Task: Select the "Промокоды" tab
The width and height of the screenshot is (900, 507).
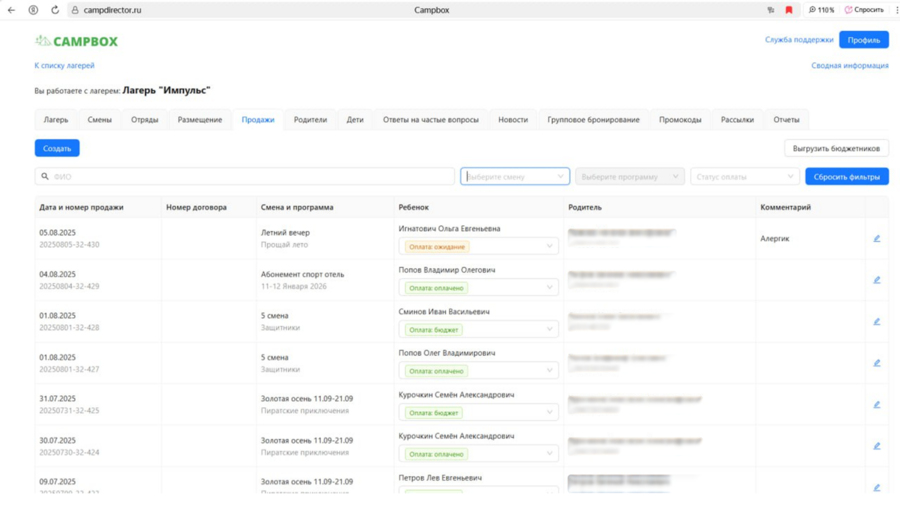Action: click(x=680, y=120)
